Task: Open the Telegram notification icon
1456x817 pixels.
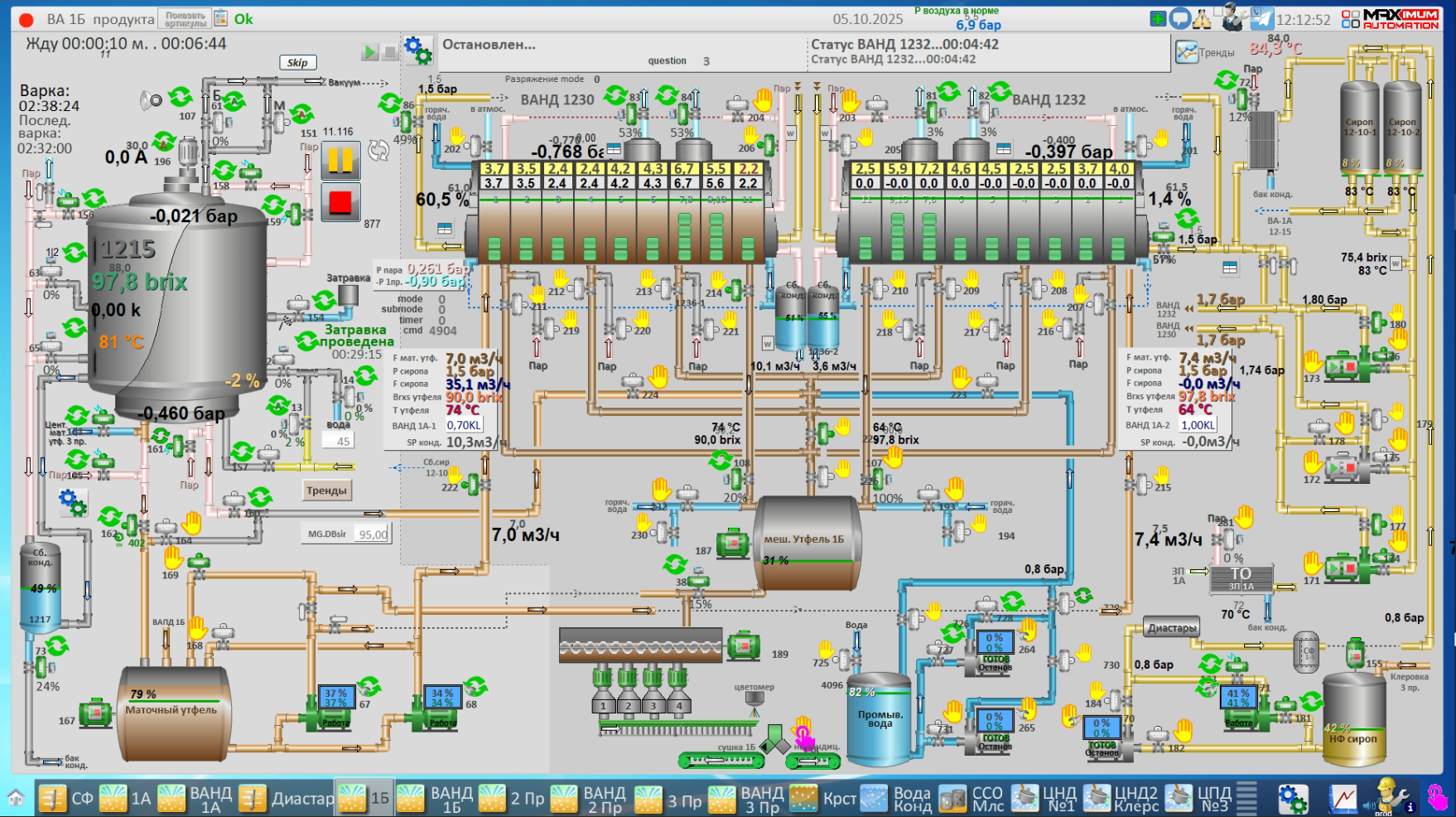Action: [x=1261, y=18]
